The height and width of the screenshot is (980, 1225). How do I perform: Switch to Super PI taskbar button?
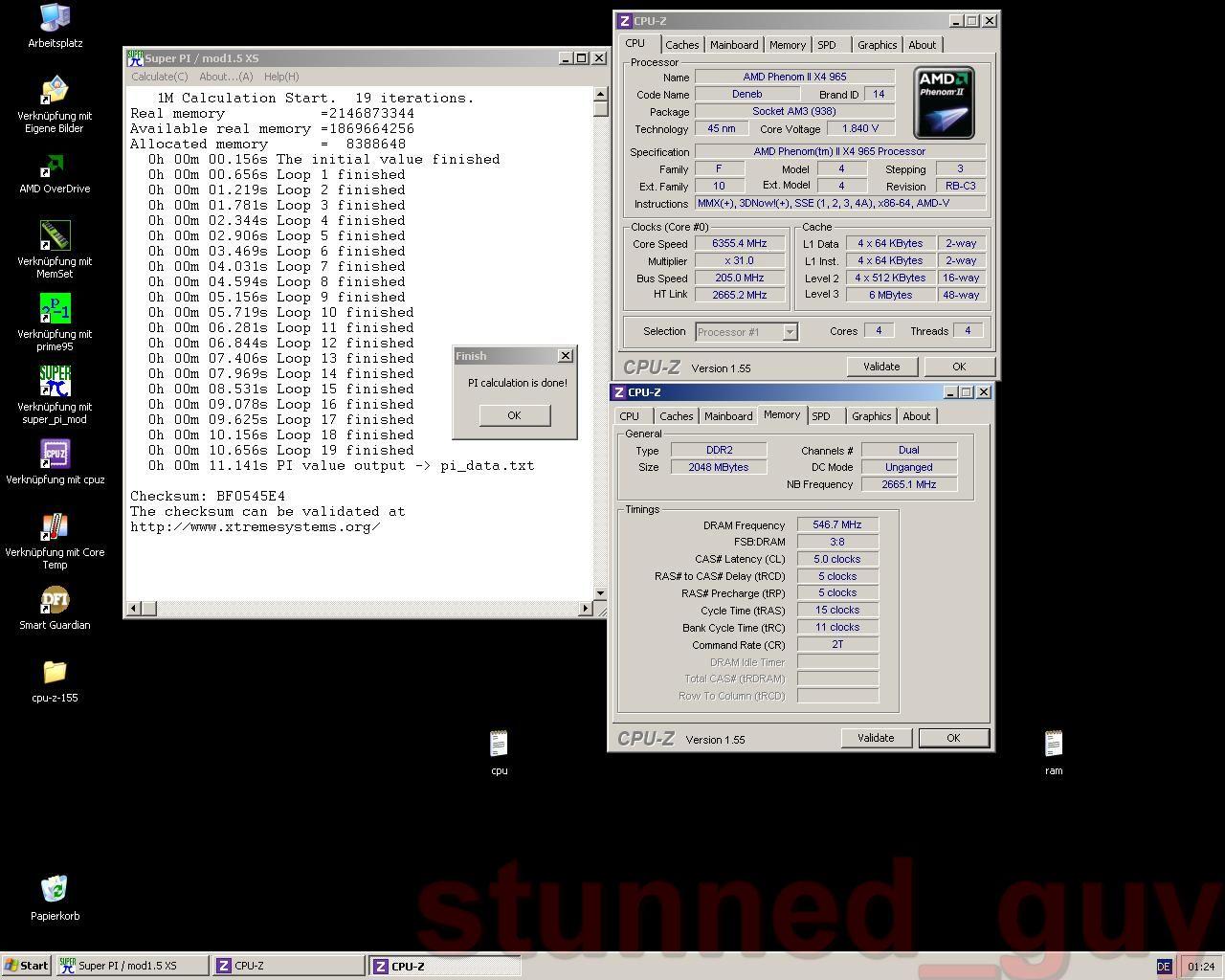click(x=131, y=966)
